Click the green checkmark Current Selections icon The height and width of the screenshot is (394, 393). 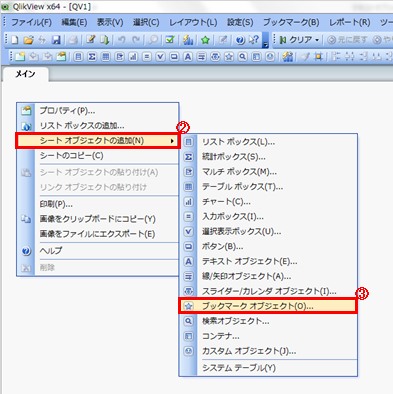point(170,40)
